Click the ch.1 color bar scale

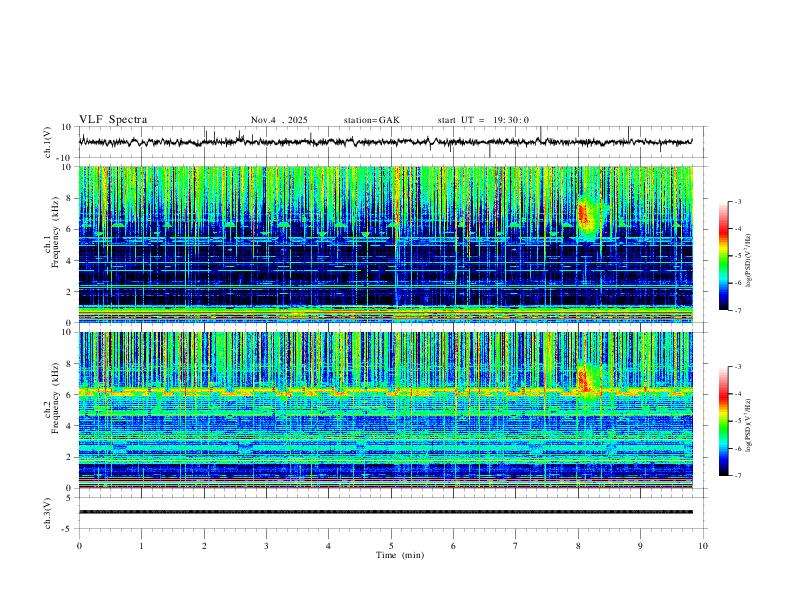(723, 256)
